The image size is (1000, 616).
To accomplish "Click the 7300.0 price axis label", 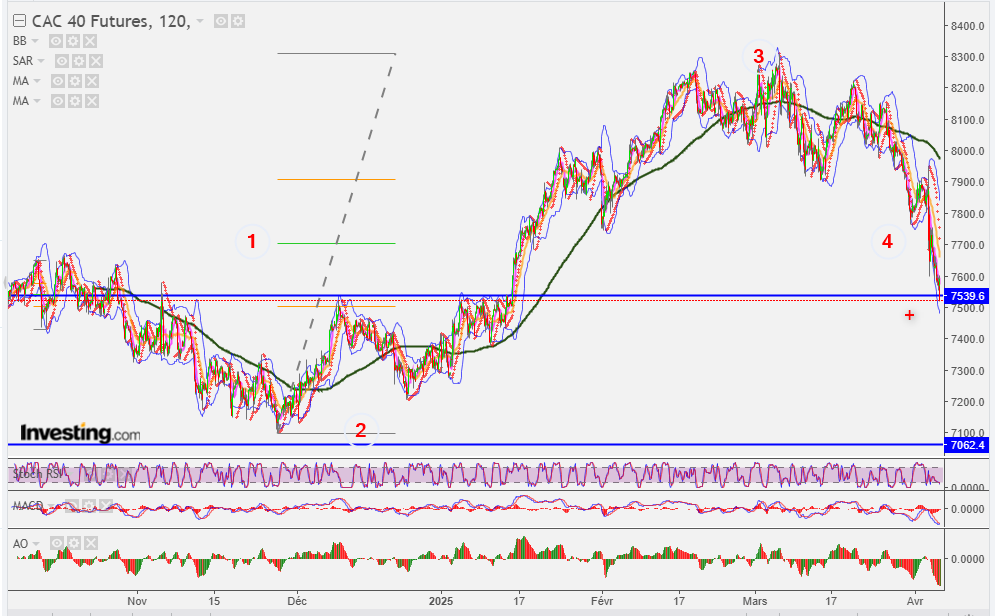I will tap(967, 370).
